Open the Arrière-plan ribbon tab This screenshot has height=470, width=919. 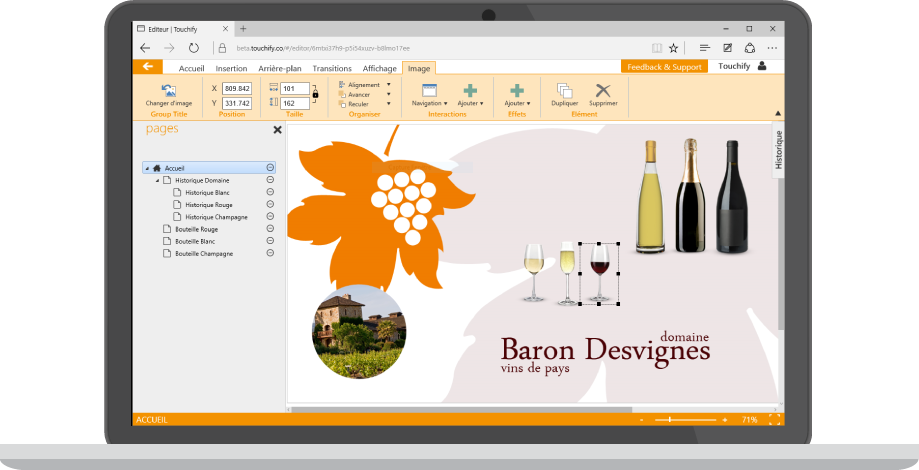(280, 69)
